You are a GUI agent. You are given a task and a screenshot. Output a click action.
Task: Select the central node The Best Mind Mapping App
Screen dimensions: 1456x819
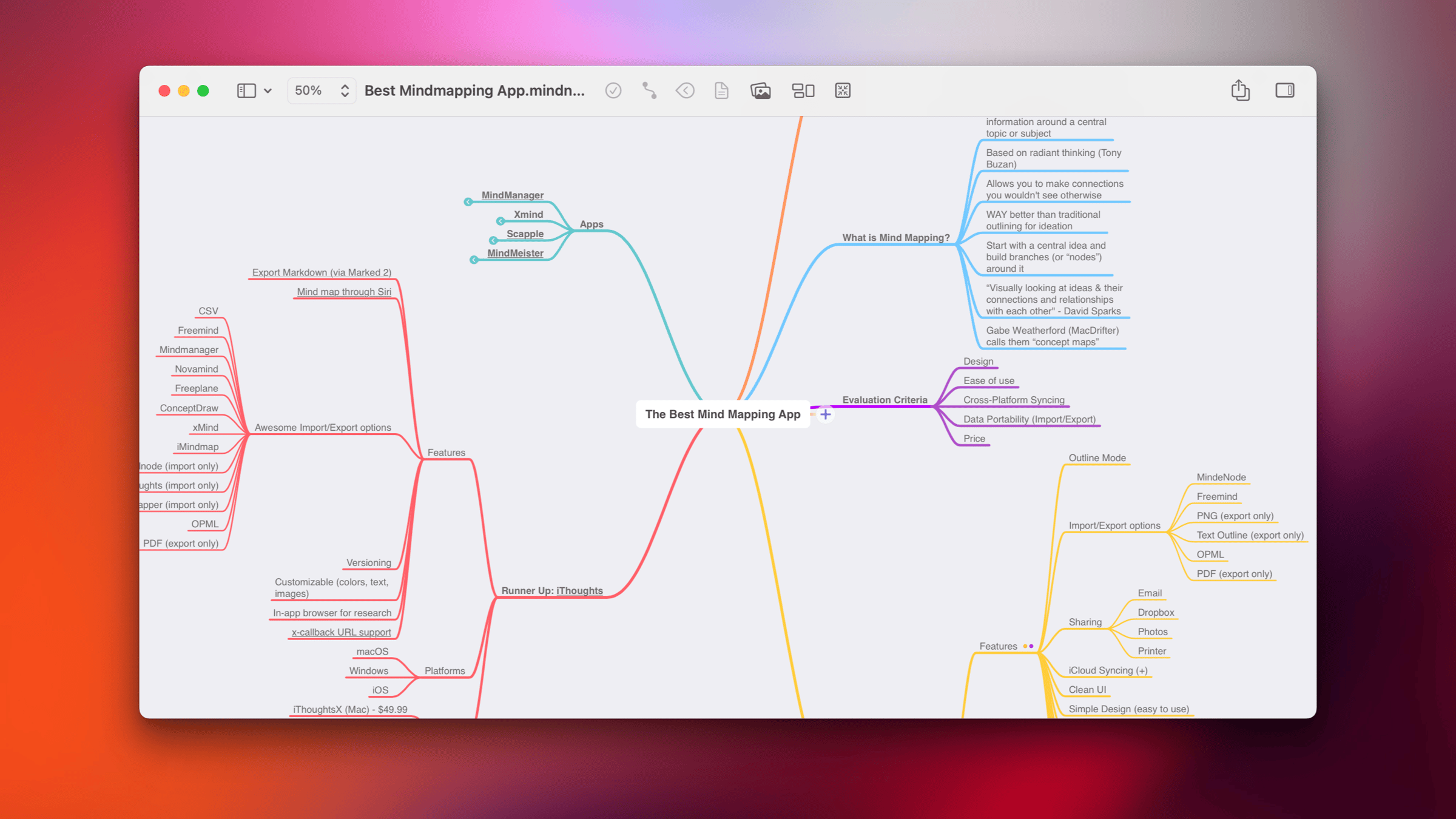723,414
